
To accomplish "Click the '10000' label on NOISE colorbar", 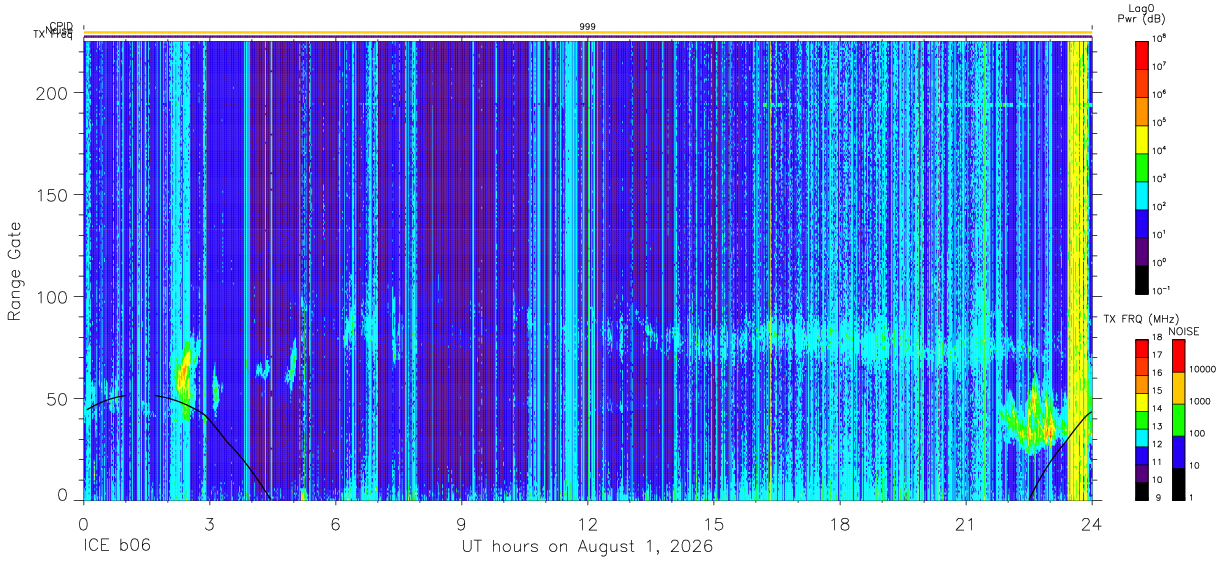I will (1201, 371).
